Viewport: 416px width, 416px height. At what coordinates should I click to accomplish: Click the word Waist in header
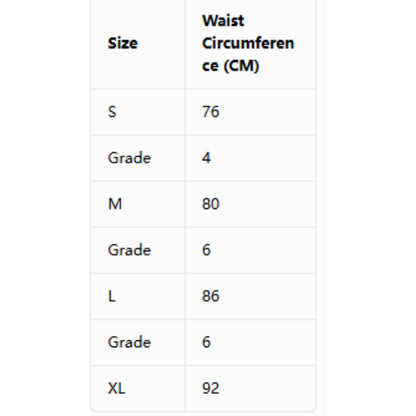(x=223, y=21)
